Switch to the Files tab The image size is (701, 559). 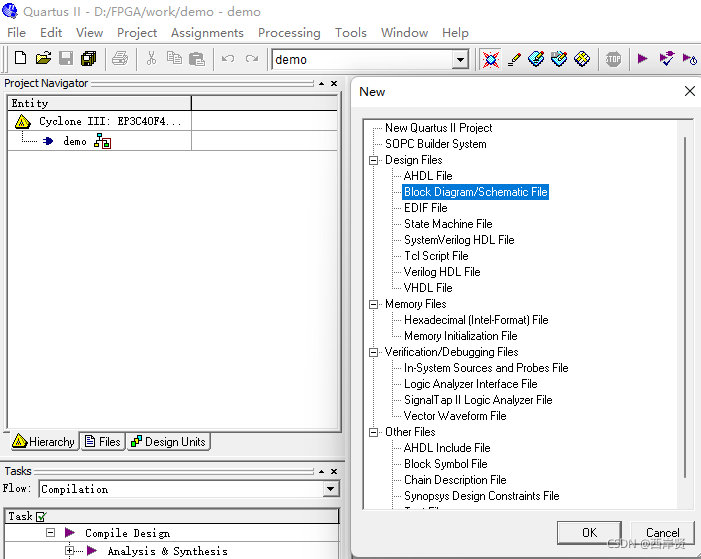tap(103, 441)
